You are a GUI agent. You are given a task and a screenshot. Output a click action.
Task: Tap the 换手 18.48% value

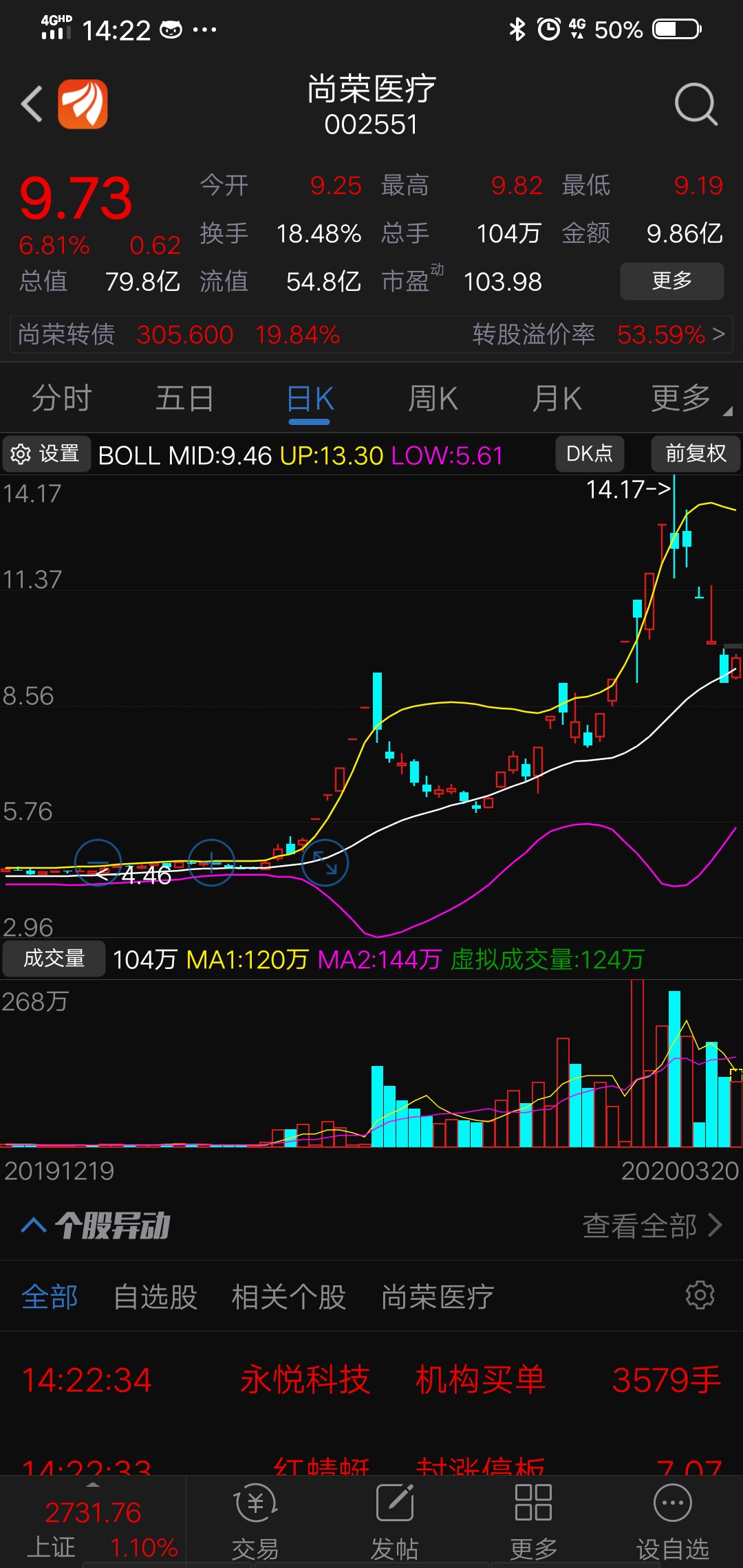coord(319,234)
